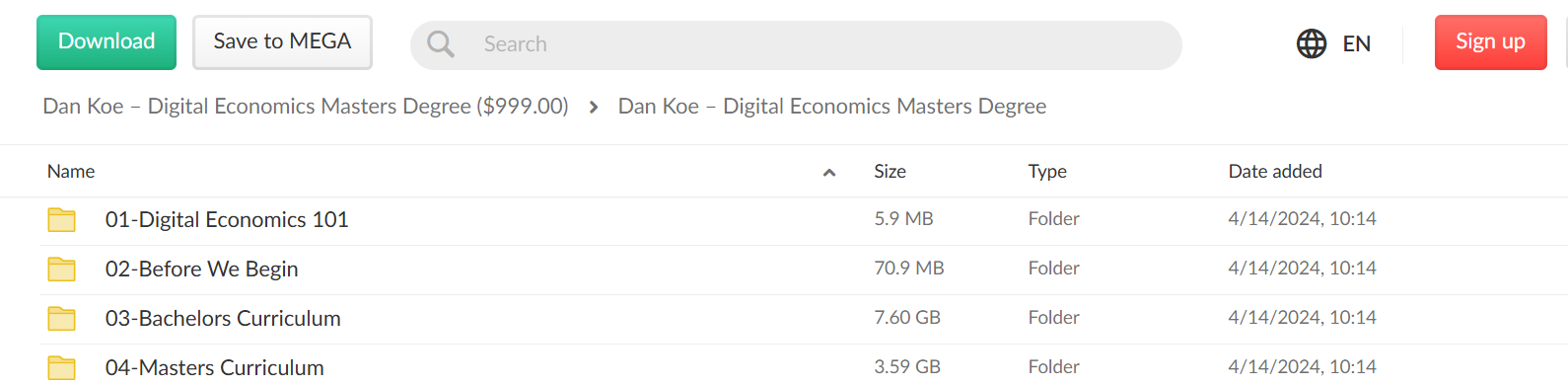This screenshot has height=386, width=1568.
Task: Click folder icon for 03-Bachelors Curriculum
Action: coord(62,318)
